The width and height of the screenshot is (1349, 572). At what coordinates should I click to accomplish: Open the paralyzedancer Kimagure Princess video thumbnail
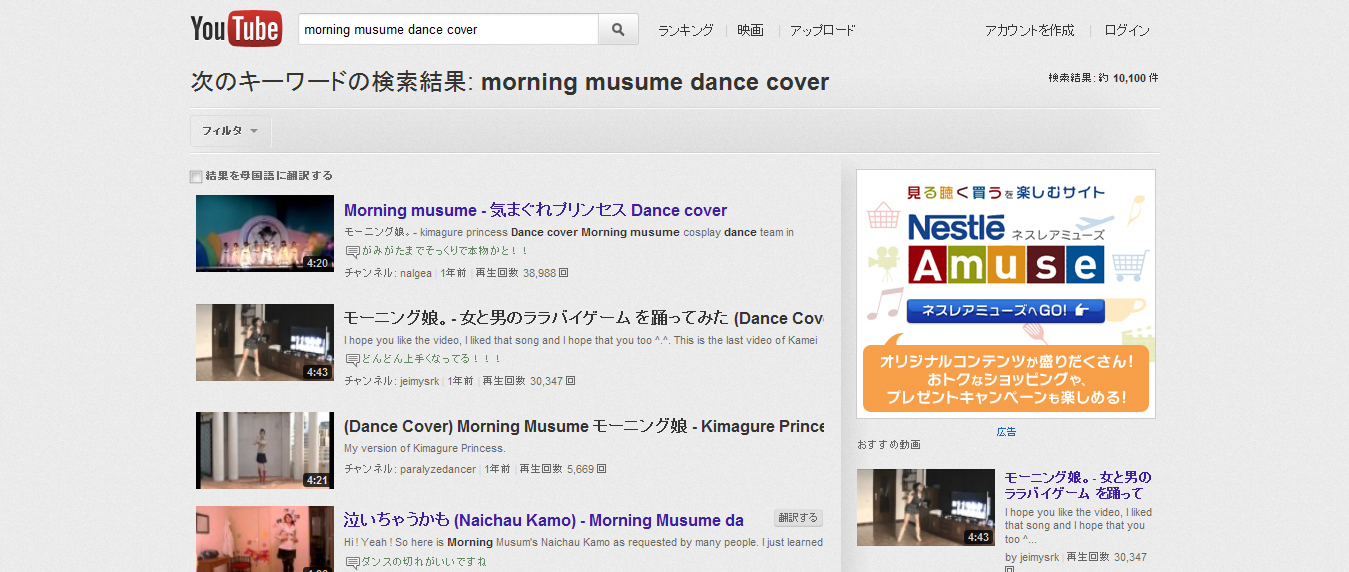click(x=264, y=450)
